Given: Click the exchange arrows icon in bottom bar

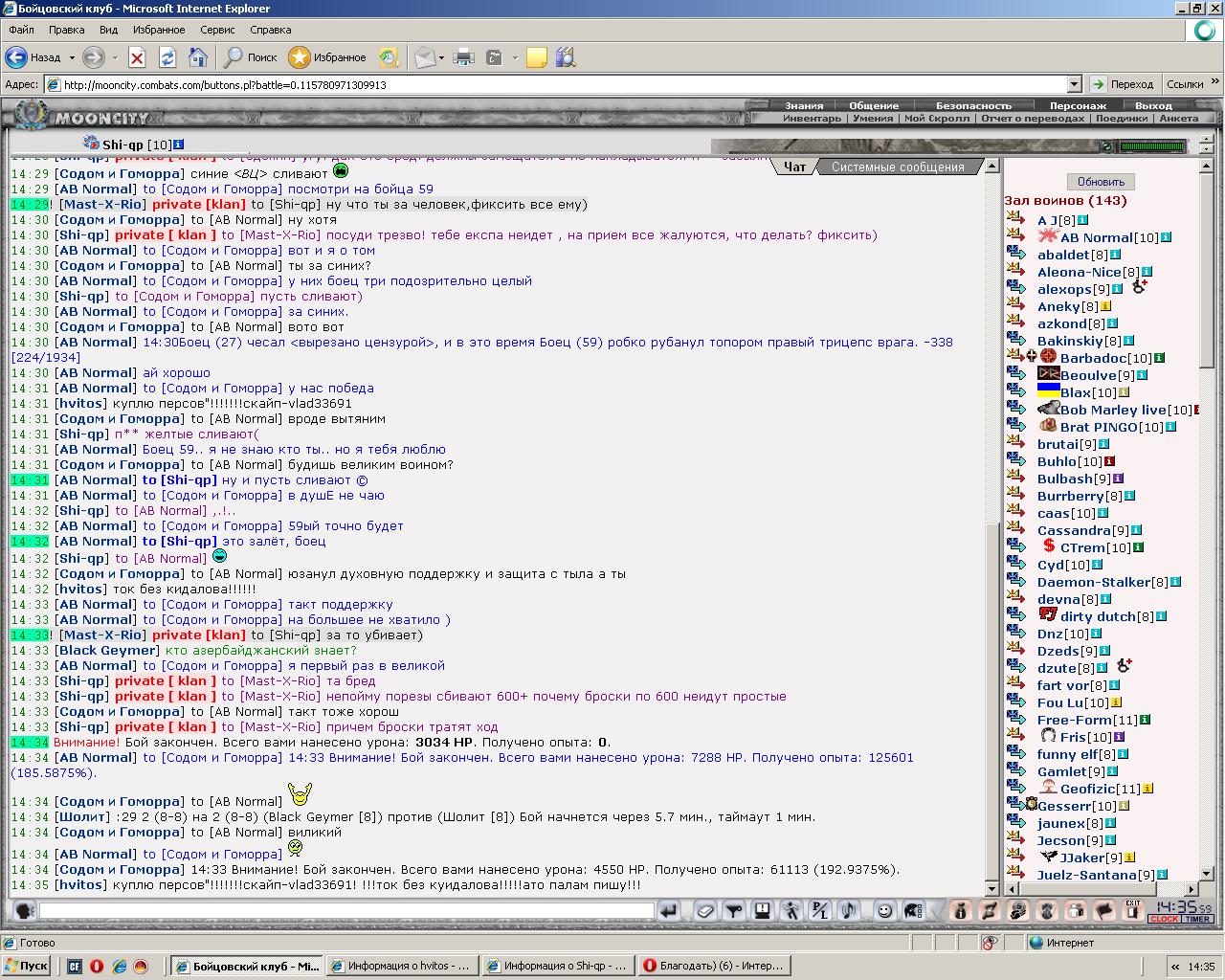Looking at the screenshot, I should point(990,911).
